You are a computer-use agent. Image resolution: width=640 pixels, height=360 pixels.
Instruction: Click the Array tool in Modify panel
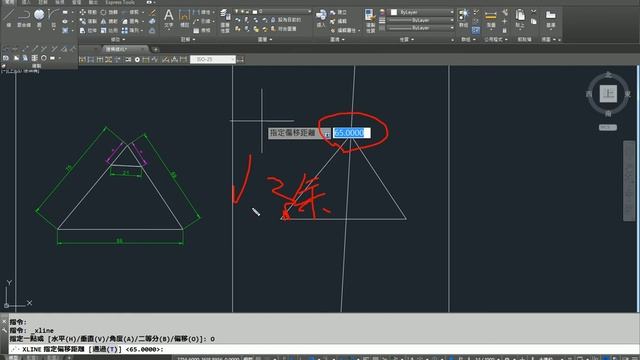[131, 31]
